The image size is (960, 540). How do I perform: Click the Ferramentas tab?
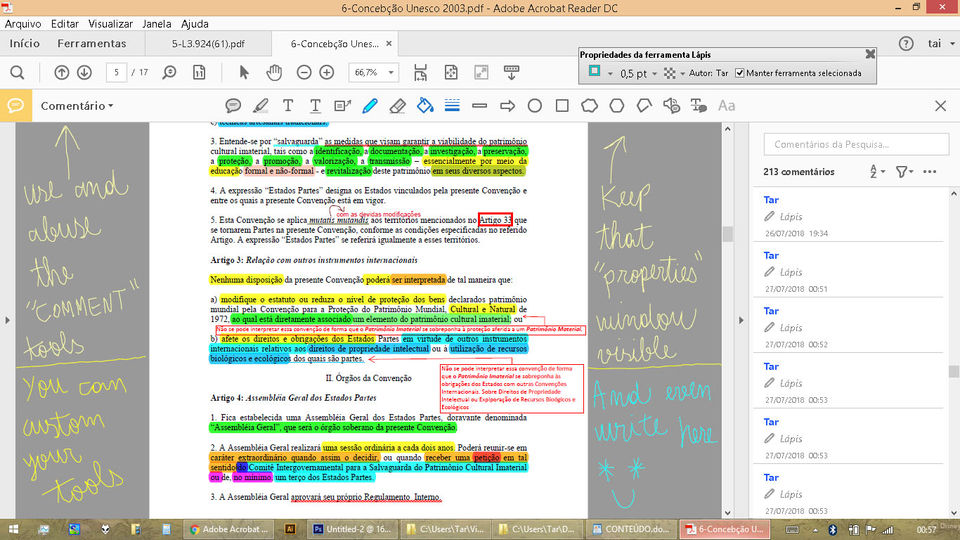(x=92, y=44)
